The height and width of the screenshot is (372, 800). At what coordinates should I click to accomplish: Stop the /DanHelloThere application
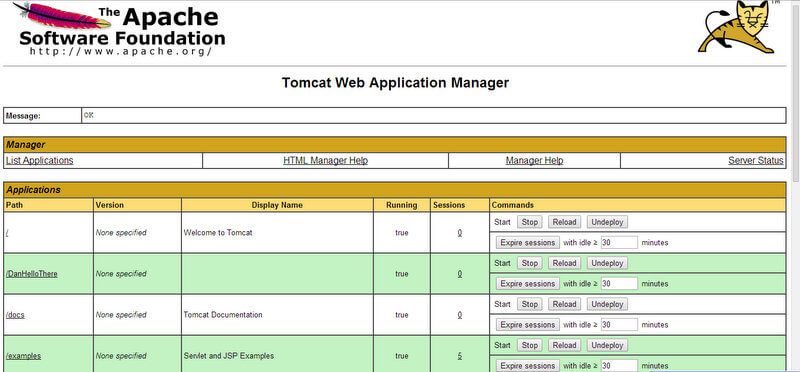(530, 263)
